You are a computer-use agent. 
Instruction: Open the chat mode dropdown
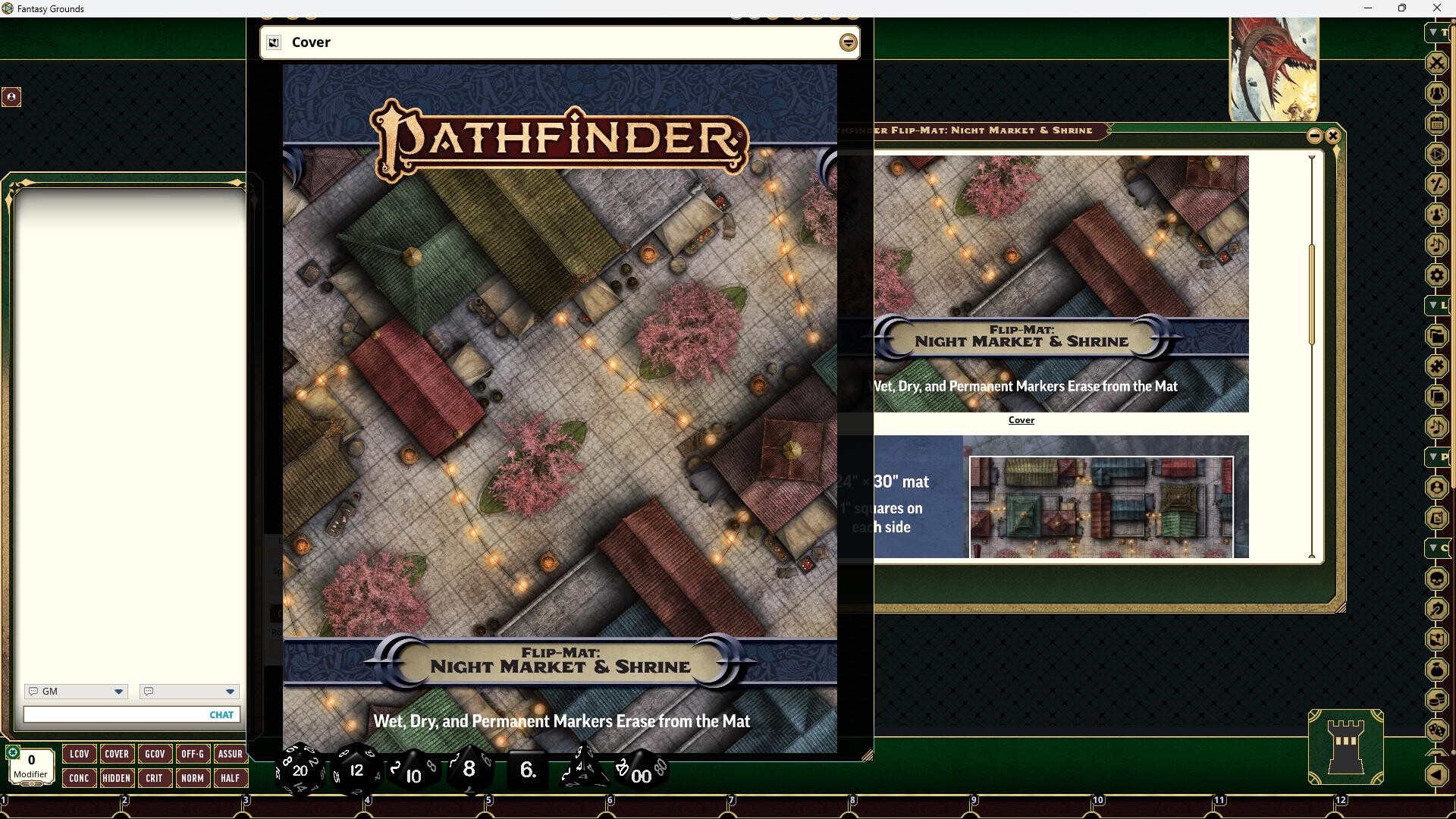pos(190,692)
